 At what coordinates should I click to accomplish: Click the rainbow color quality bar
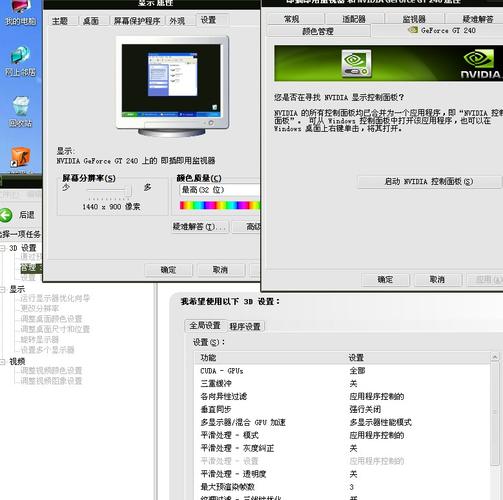coord(220,205)
